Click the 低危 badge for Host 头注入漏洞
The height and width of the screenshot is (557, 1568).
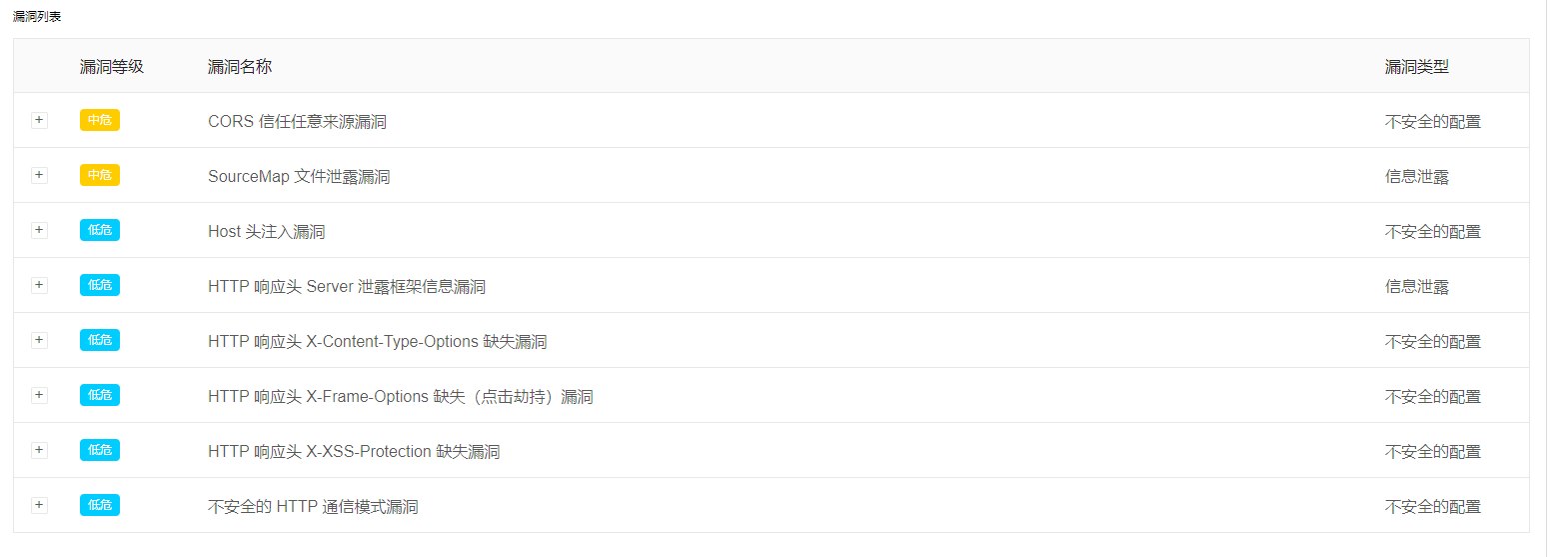coord(100,230)
